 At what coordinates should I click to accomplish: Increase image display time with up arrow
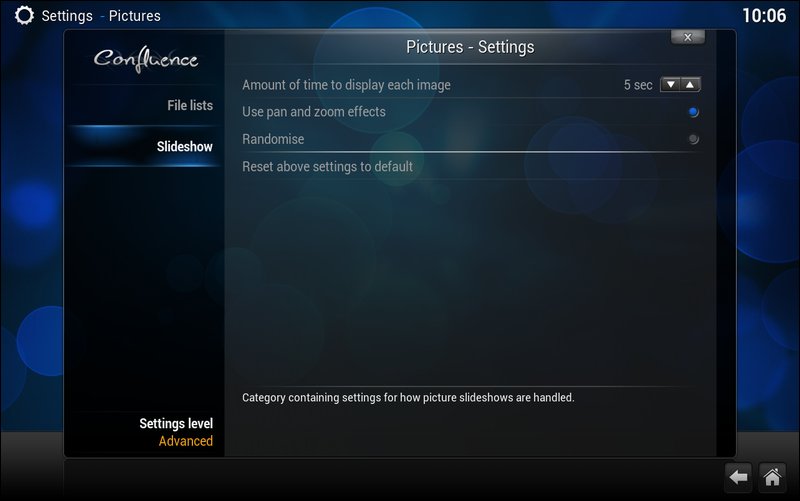[x=690, y=85]
